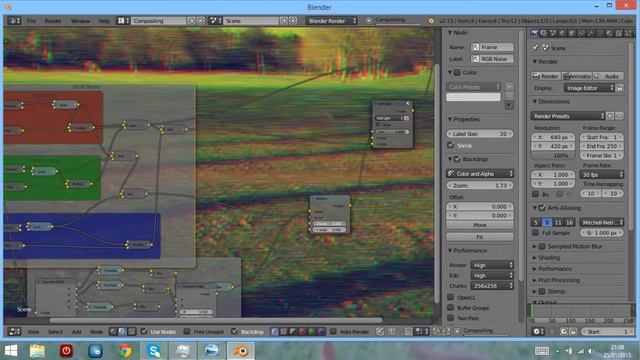Click the Animation render button

pos(577,76)
